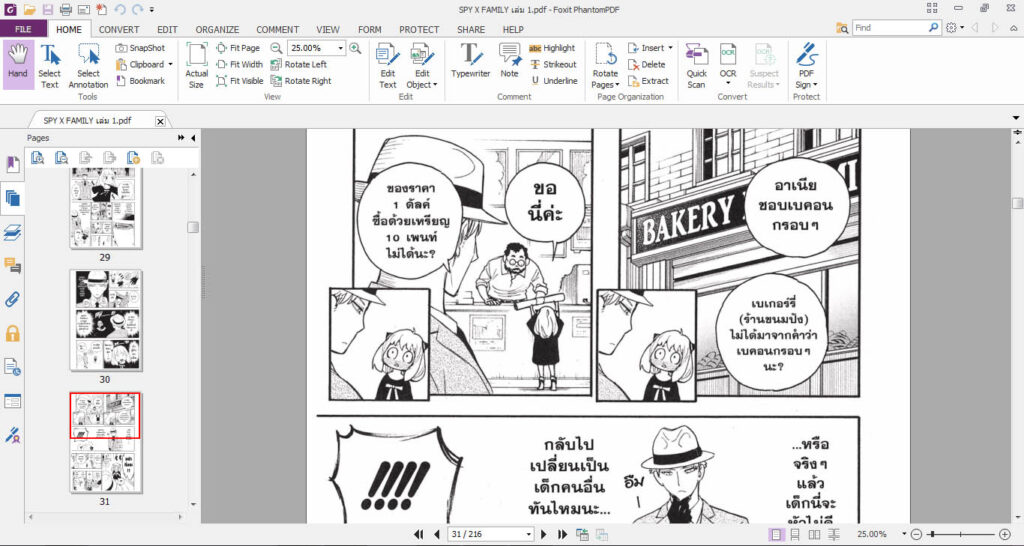Add a Note comment
The width and height of the screenshot is (1024, 546).
point(509,61)
